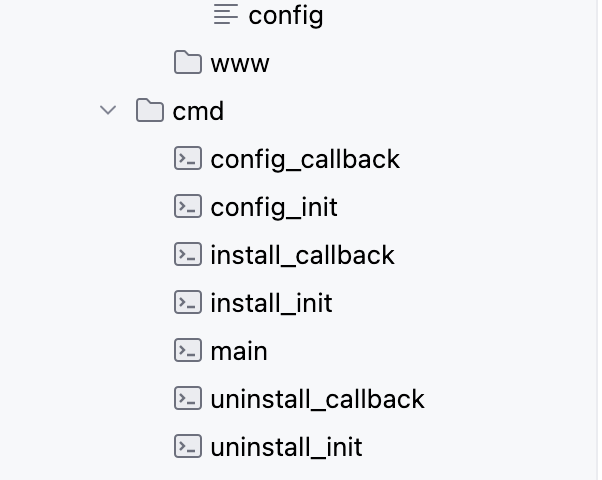The width and height of the screenshot is (602, 480).
Task: Open the config_init file
Action: (x=274, y=208)
